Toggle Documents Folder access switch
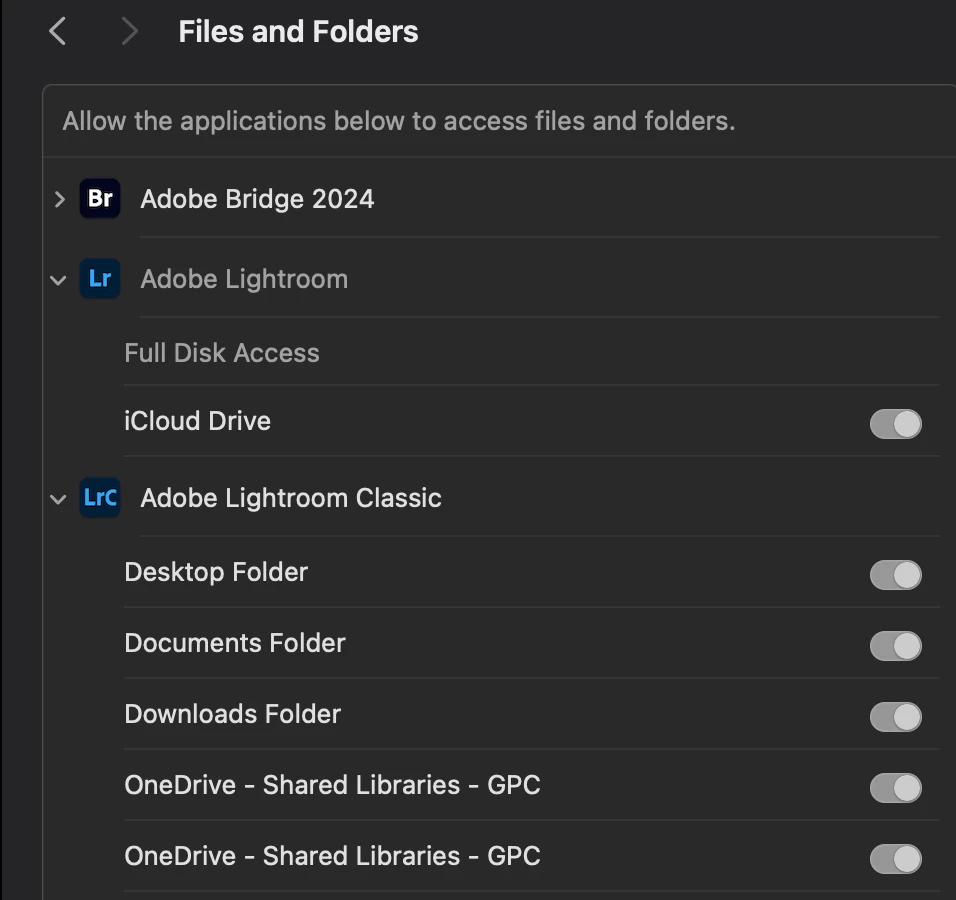Image resolution: width=956 pixels, height=900 pixels. pyautogui.click(x=895, y=646)
